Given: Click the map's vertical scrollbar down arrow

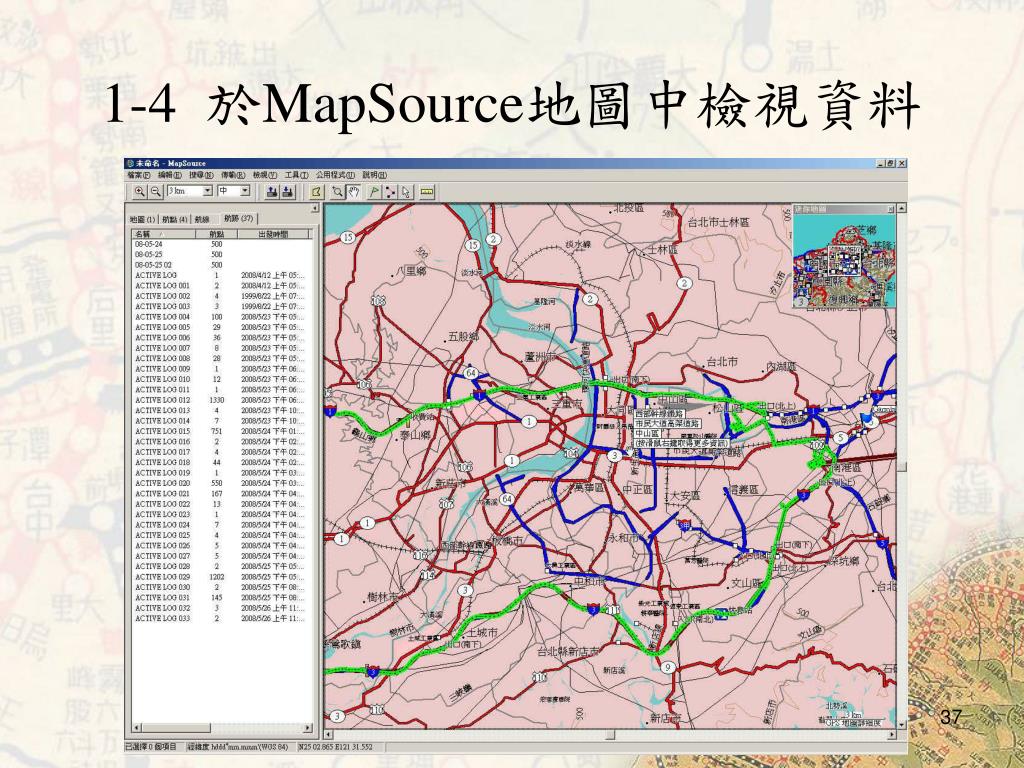Looking at the screenshot, I should pos(901,724).
